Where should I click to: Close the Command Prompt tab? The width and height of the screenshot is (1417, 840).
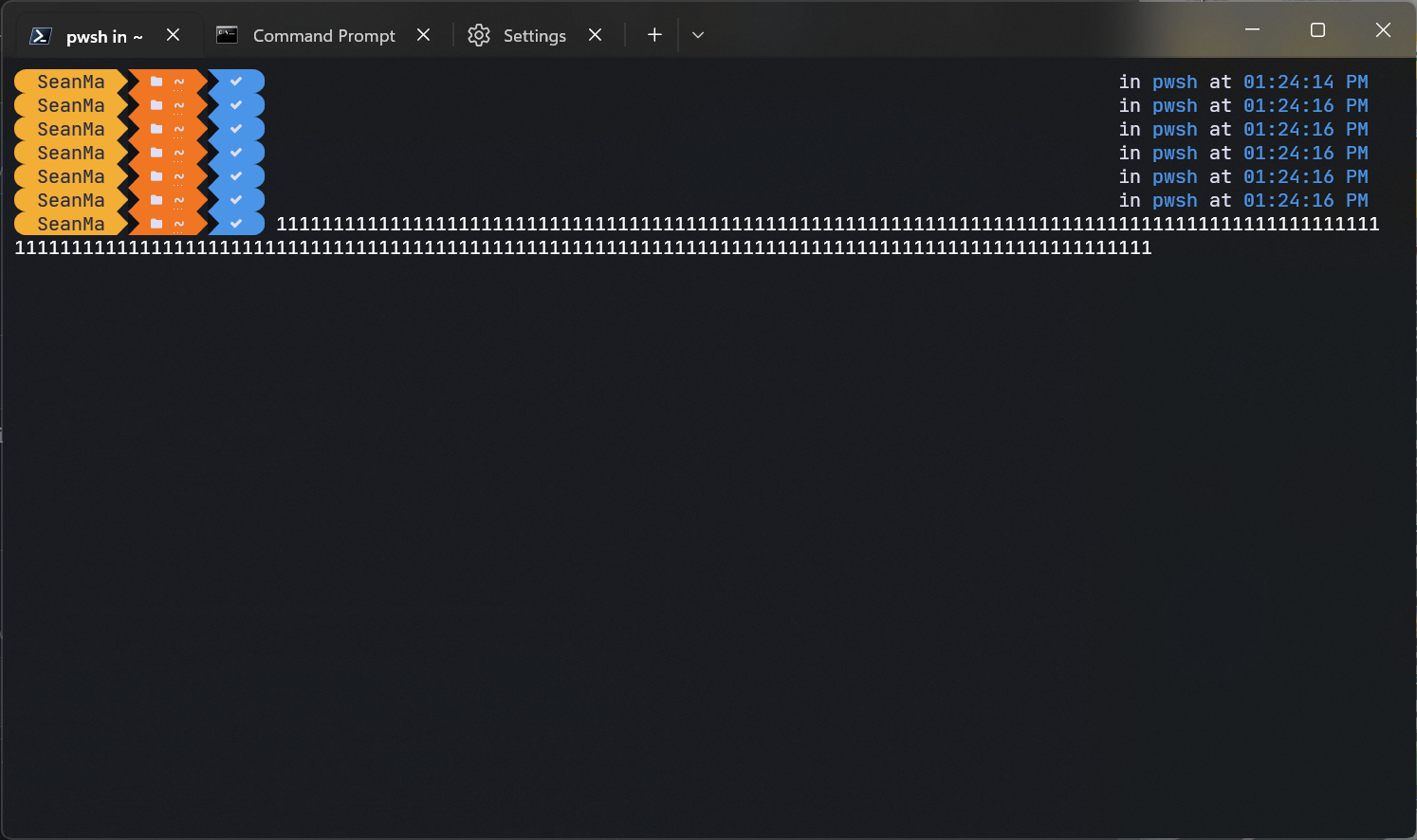423,35
